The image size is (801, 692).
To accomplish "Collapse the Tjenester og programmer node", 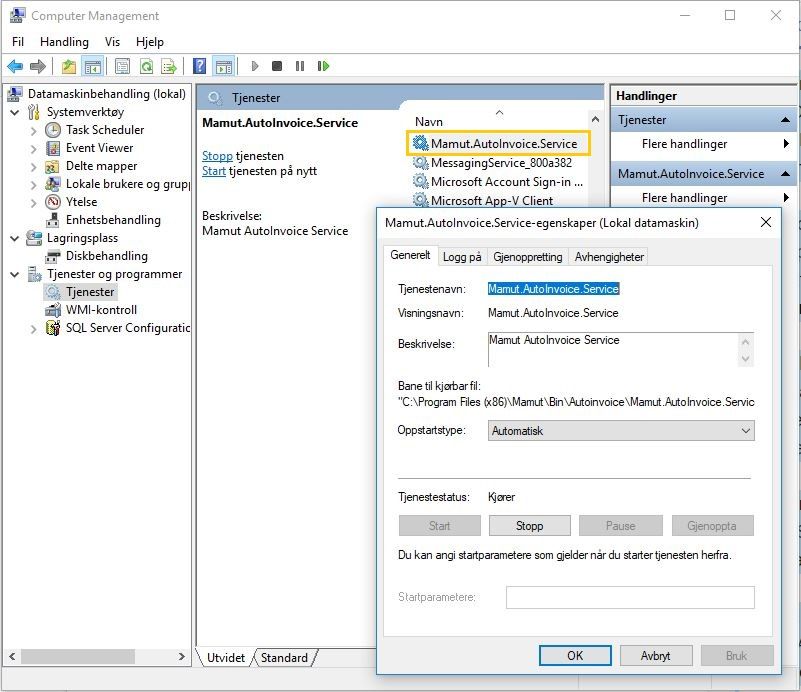I will (x=15, y=274).
